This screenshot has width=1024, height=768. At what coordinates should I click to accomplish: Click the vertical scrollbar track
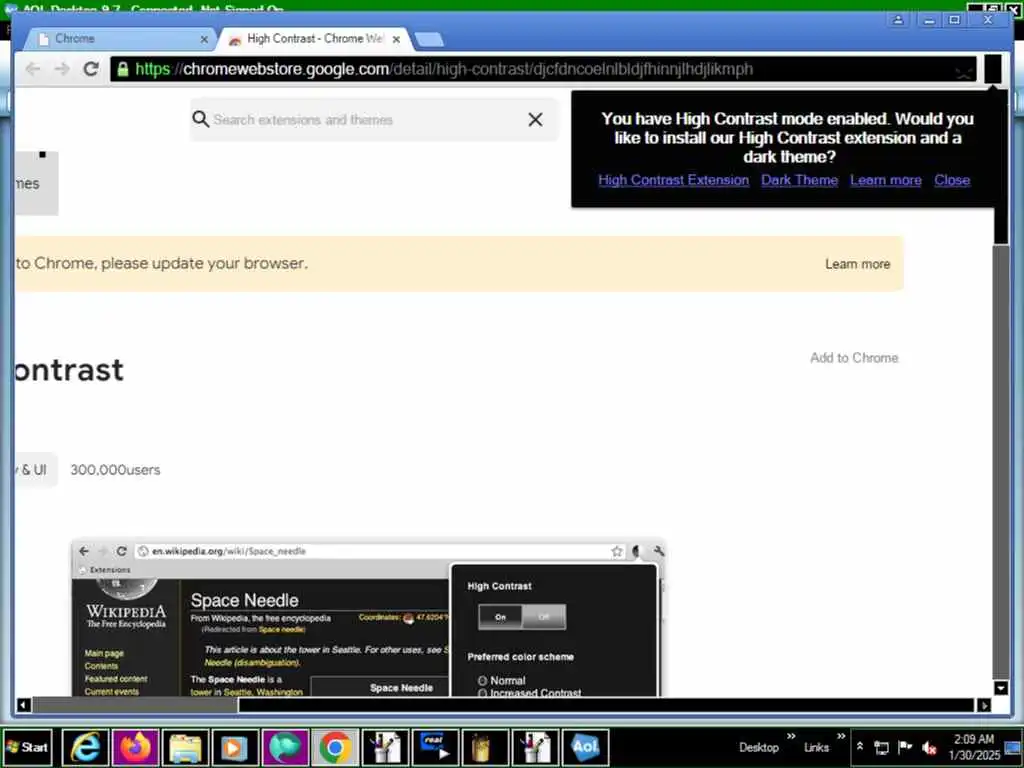[1000, 460]
